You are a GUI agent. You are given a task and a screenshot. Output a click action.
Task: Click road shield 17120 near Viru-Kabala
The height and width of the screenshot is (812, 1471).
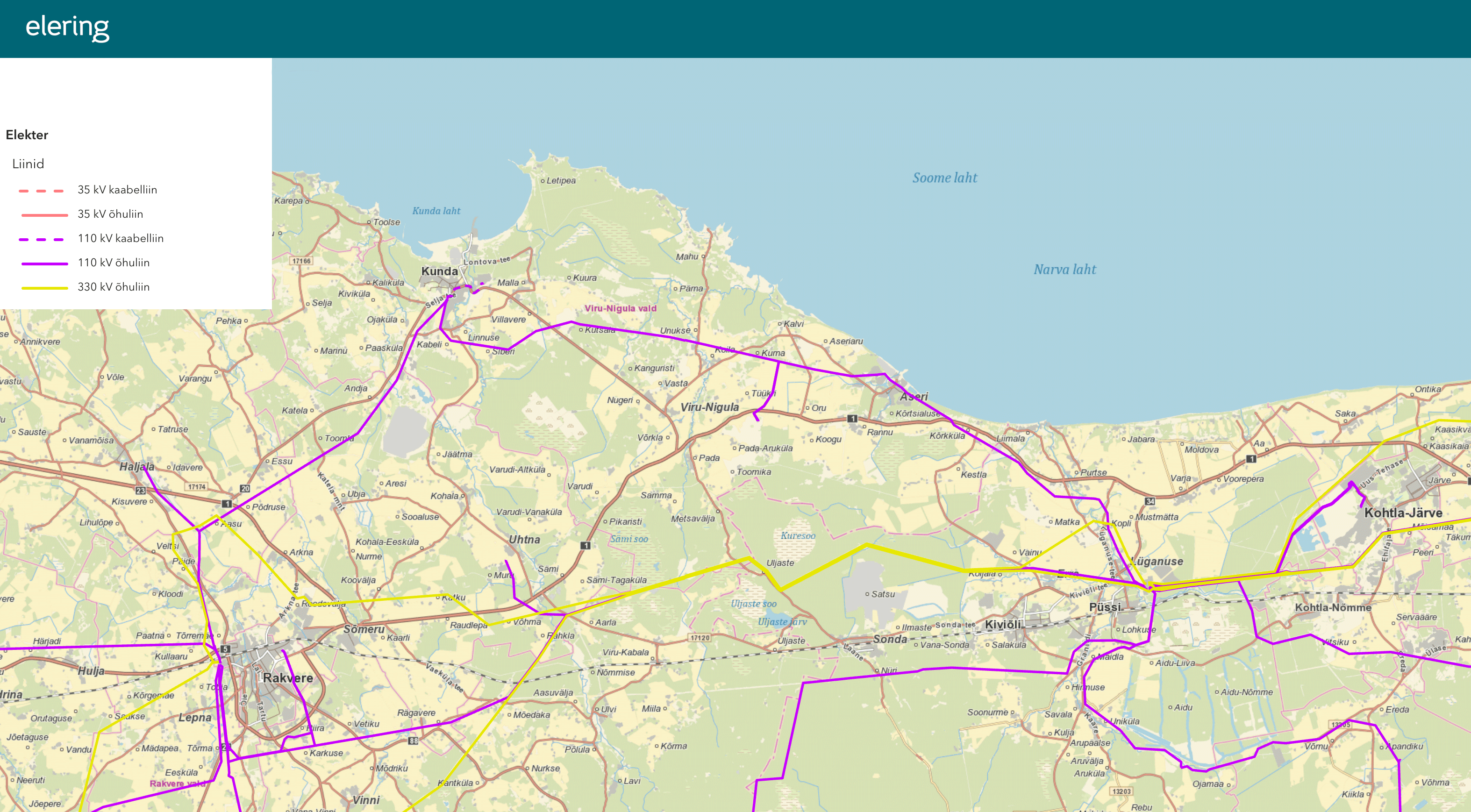[700, 638]
